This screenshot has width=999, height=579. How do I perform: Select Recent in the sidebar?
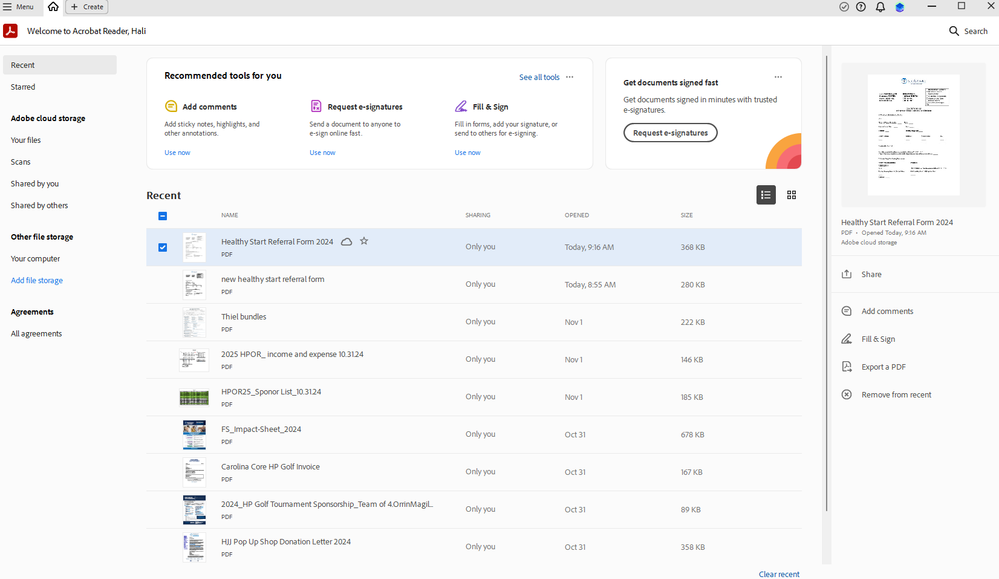[60, 65]
